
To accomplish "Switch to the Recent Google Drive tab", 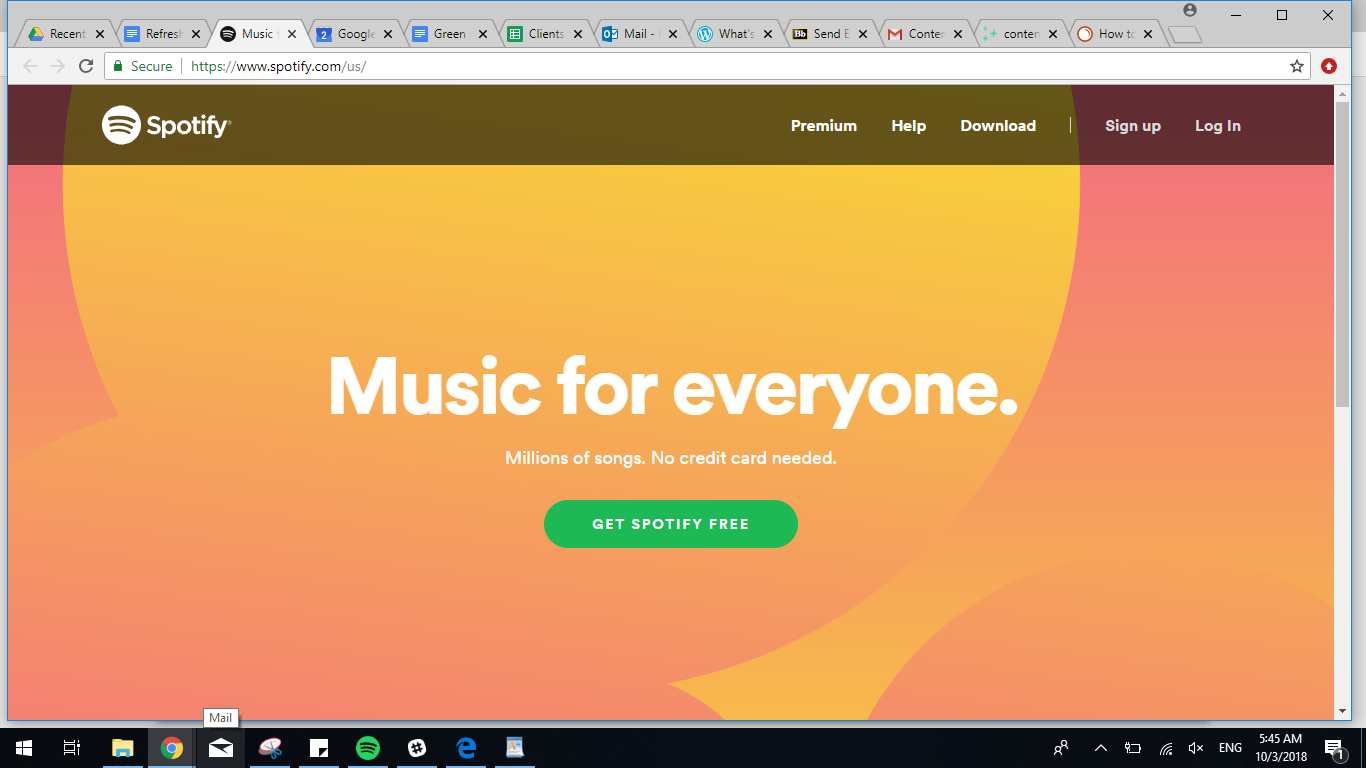I will point(66,34).
